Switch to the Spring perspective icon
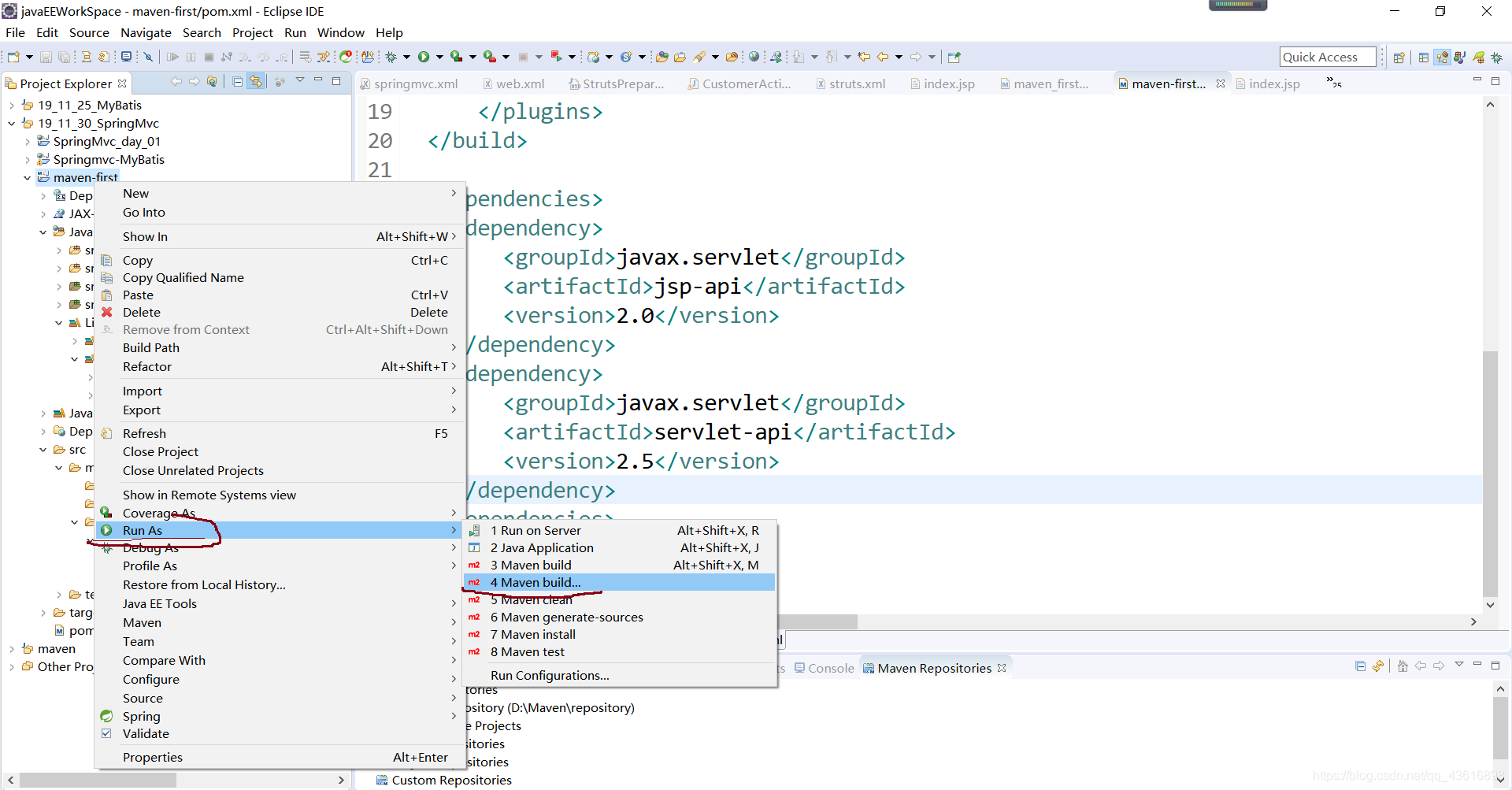Viewport: 1512px width, 790px height. pos(1479,57)
